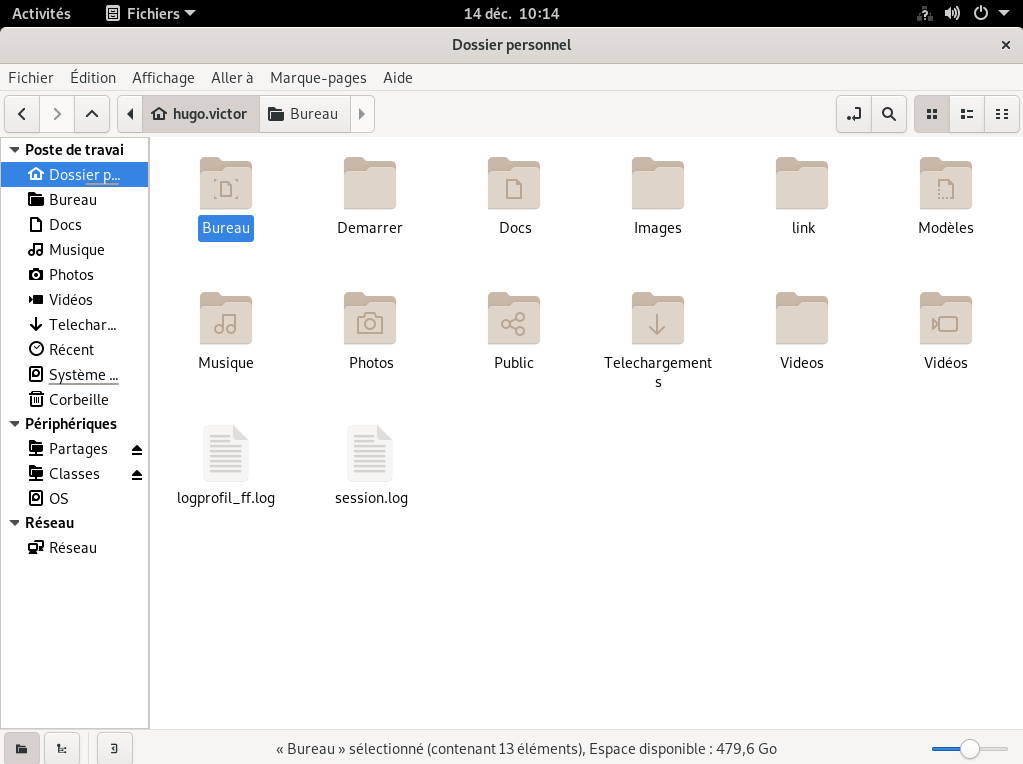Open Musique in sidebar
Screen dimensions: 1023x764
[74, 250]
